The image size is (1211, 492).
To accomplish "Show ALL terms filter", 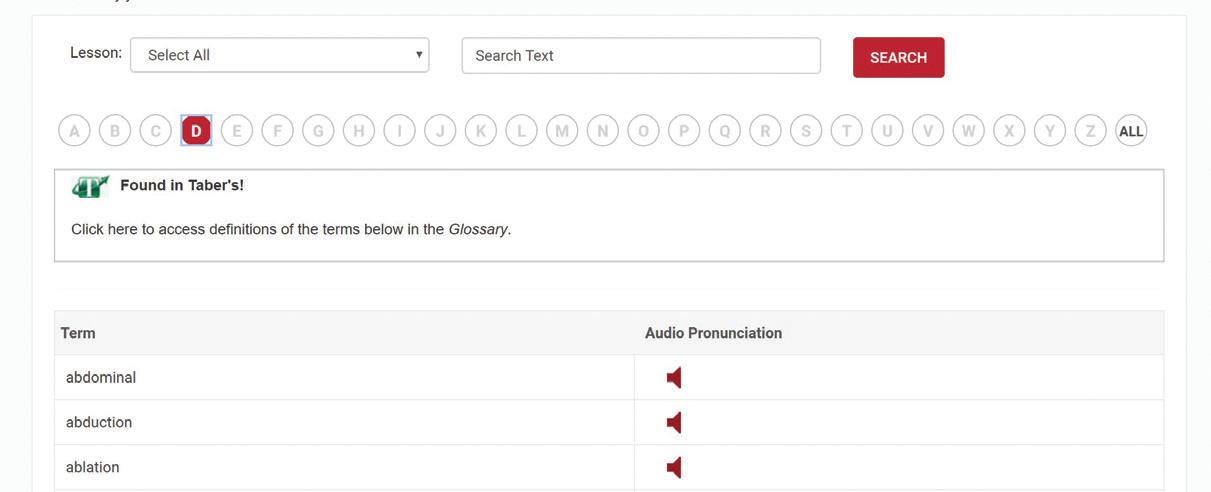I will [x=1131, y=131].
